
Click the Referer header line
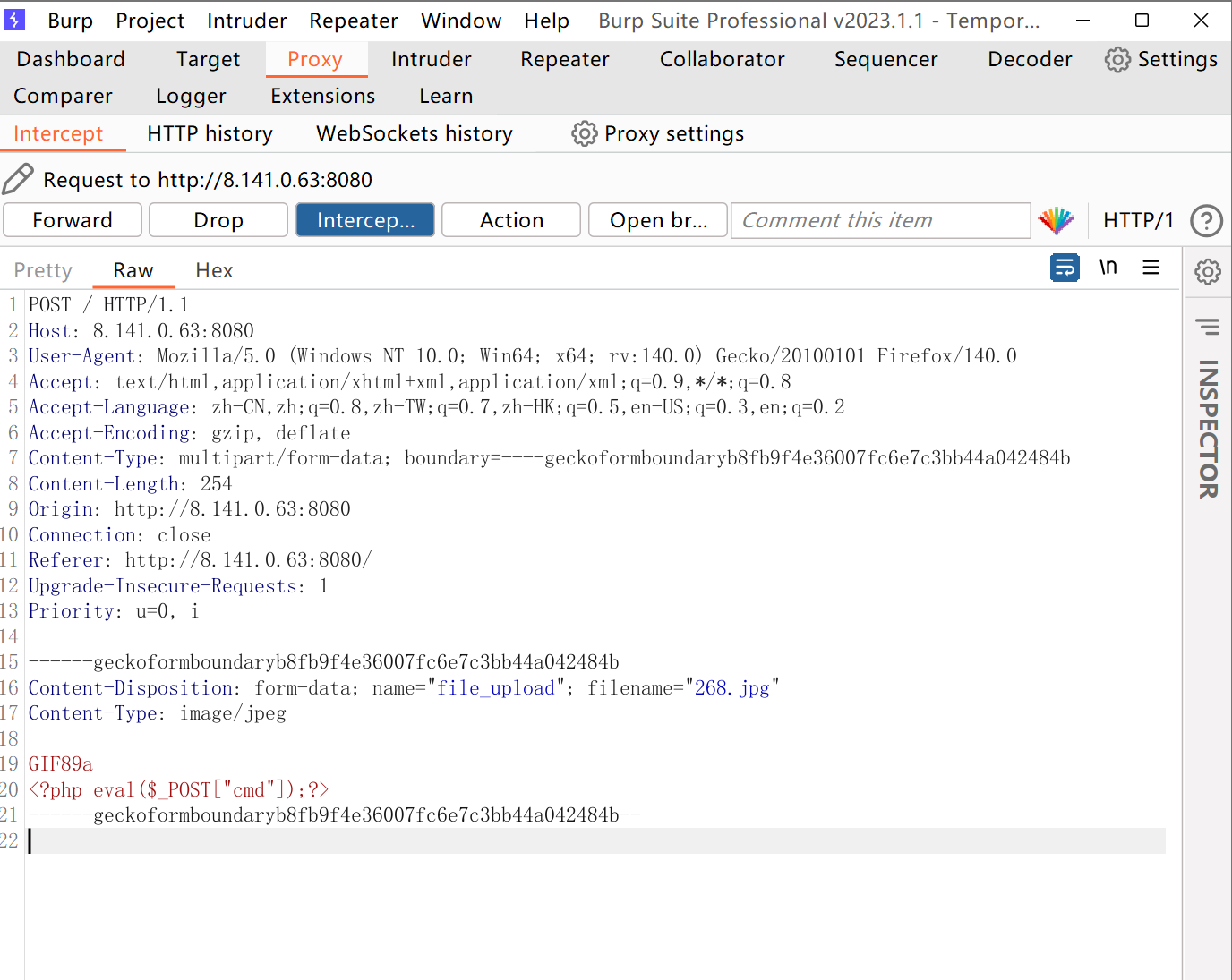tap(200, 560)
